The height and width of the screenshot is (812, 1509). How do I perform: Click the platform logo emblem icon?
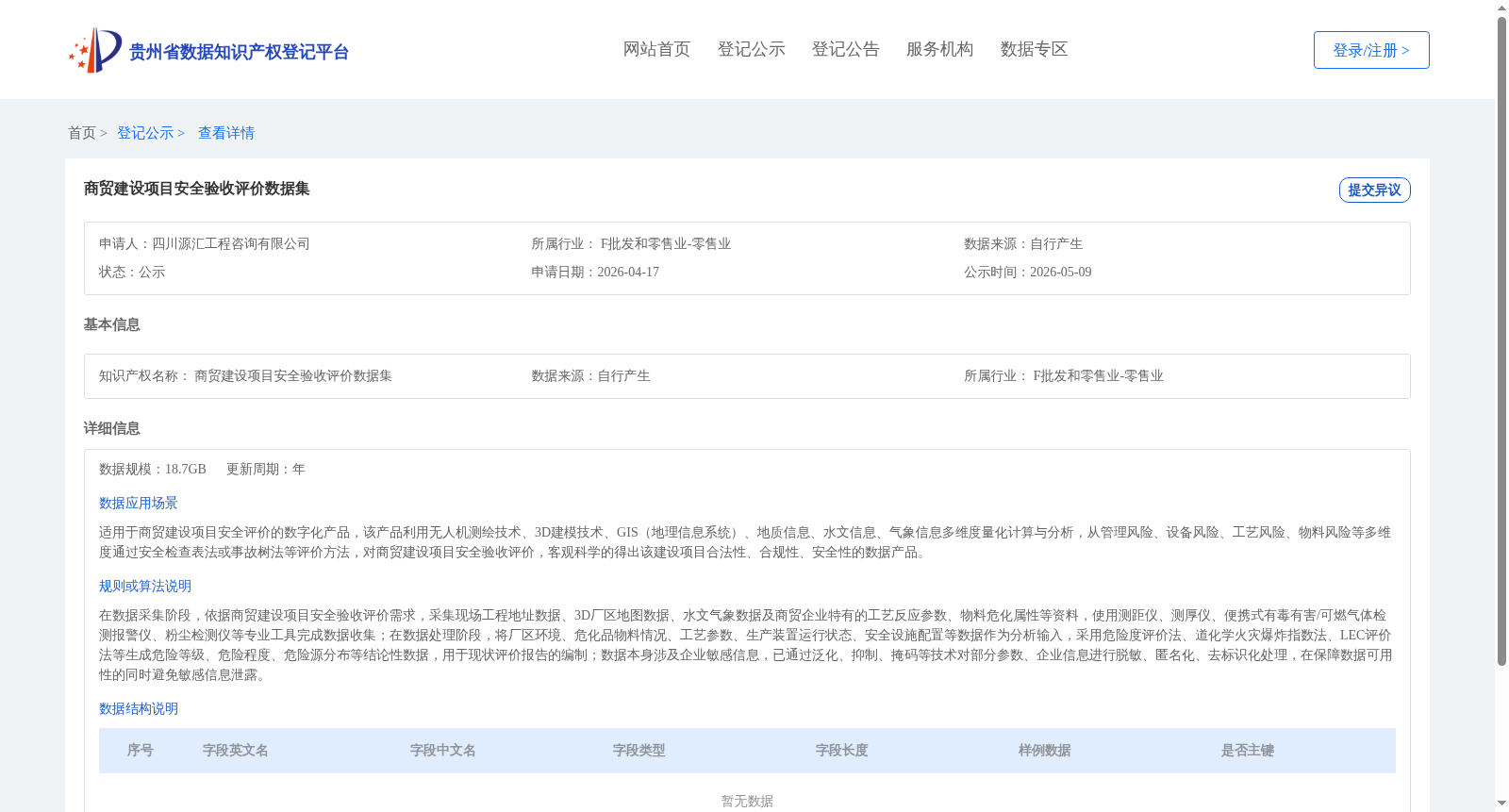(95, 50)
